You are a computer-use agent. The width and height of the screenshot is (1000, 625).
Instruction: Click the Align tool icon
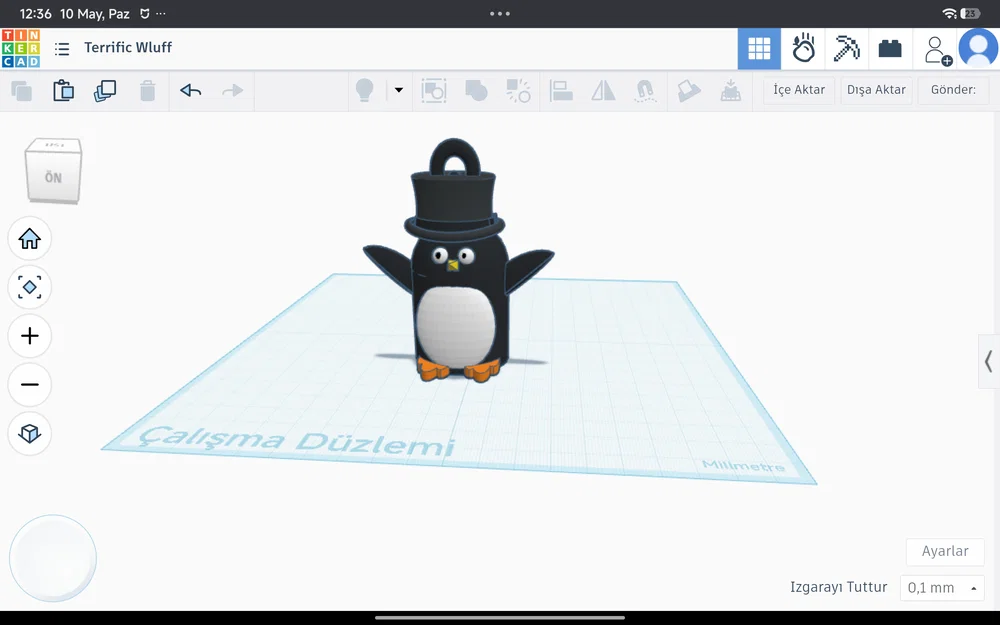pos(561,91)
